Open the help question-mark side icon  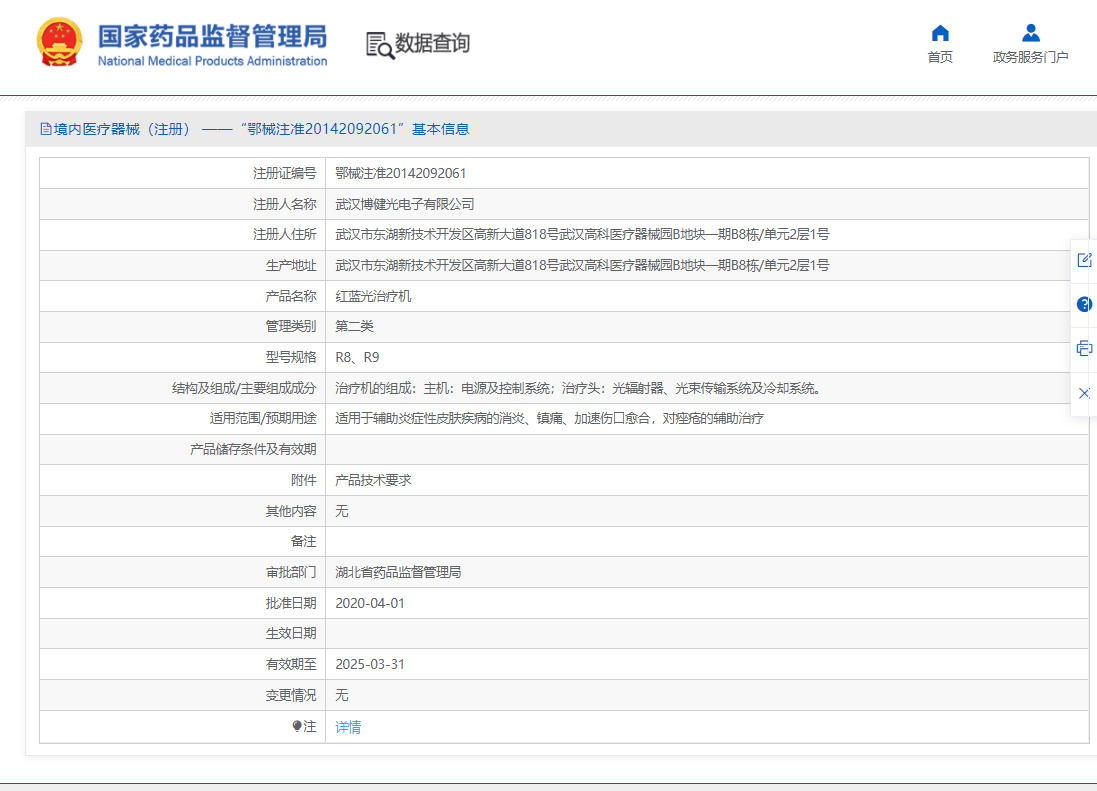coord(1084,304)
